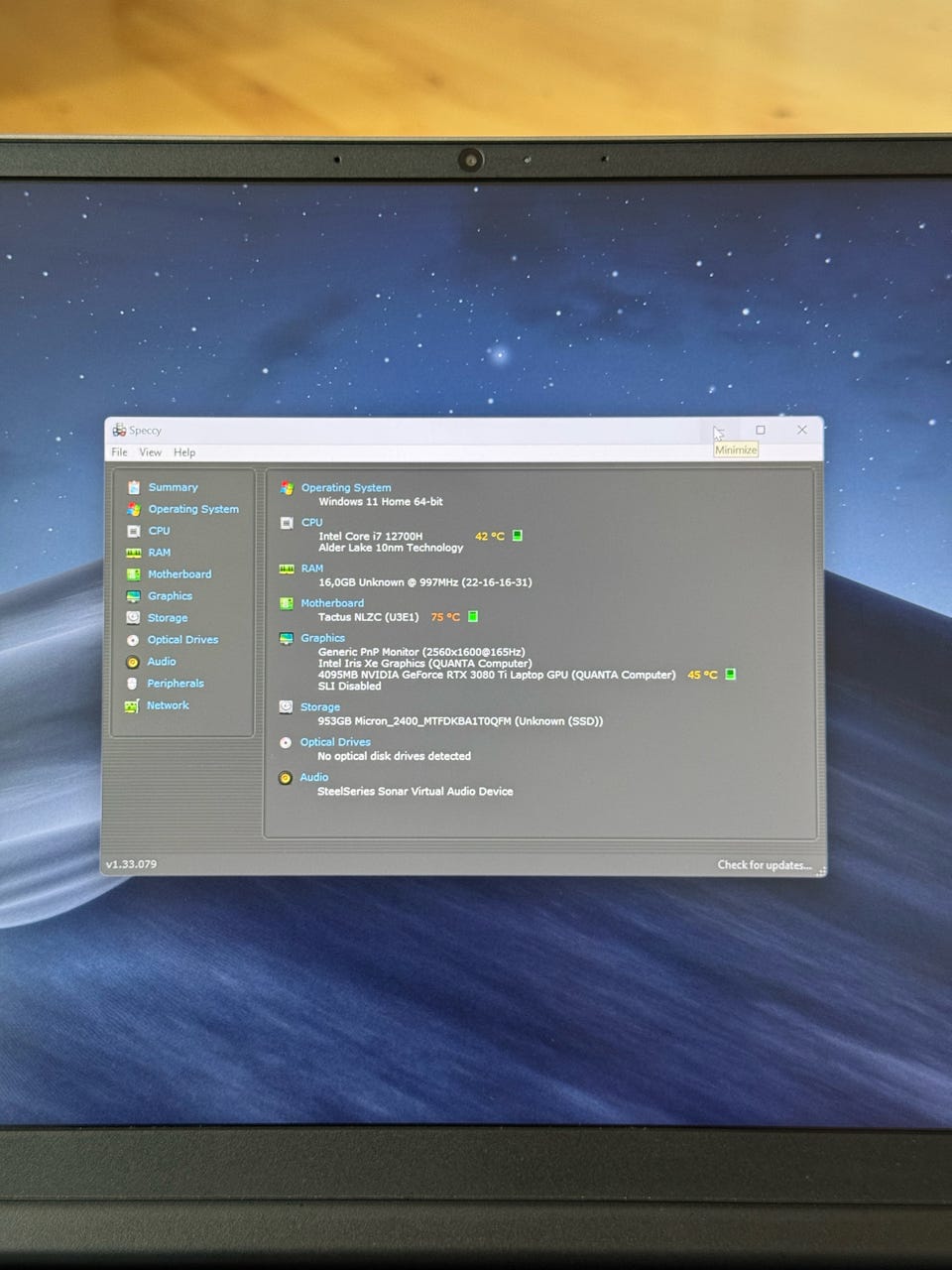Select Network in the sidebar
Viewport: 952px width, 1270px height.
tap(168, 705)
